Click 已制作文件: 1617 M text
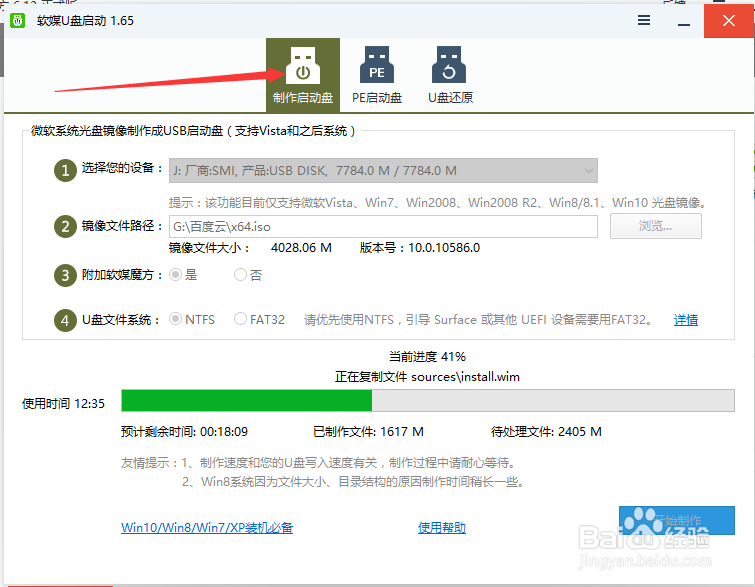The height and width of the screenshot is (587, 755). pos(368,431)
